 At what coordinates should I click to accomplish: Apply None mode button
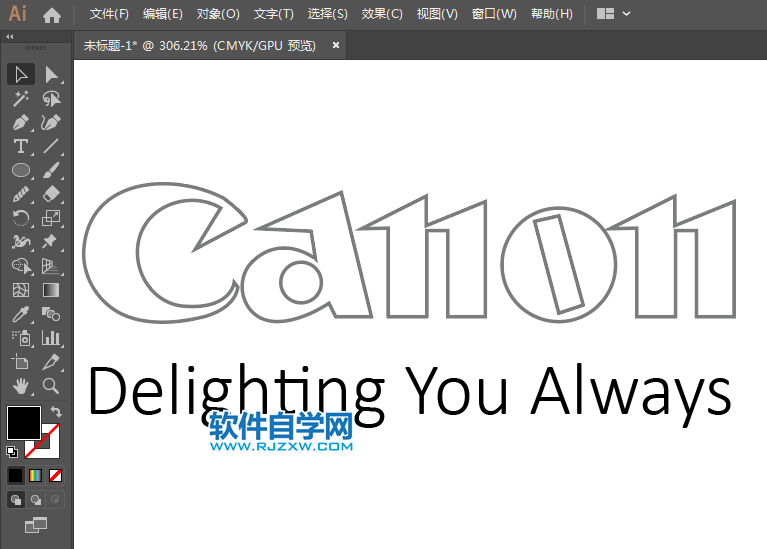(x=55, y=475)
